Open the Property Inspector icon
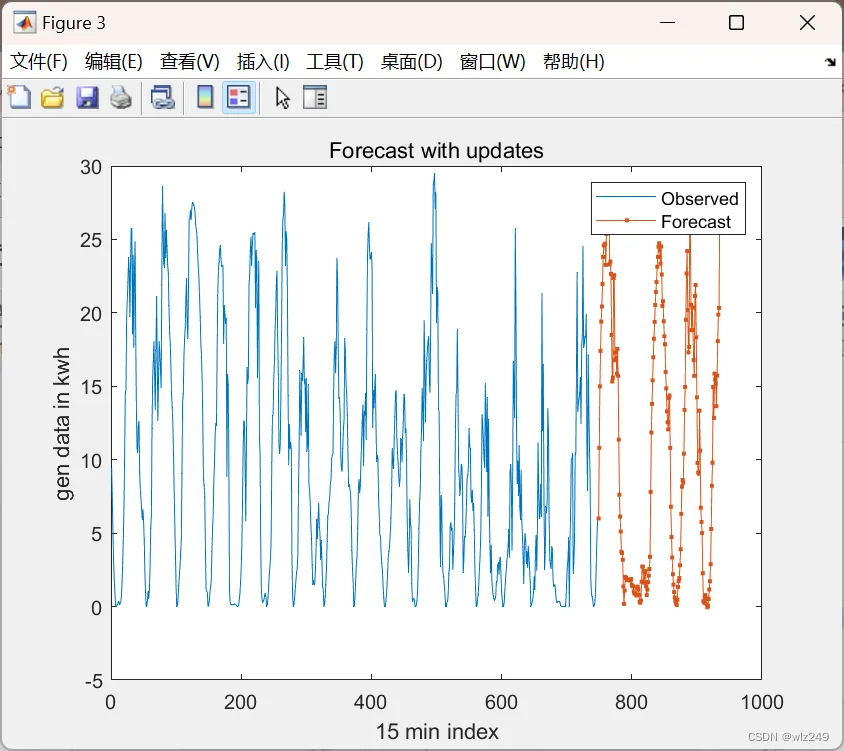This screenshot has width=844, height=751. coord(315,97)
